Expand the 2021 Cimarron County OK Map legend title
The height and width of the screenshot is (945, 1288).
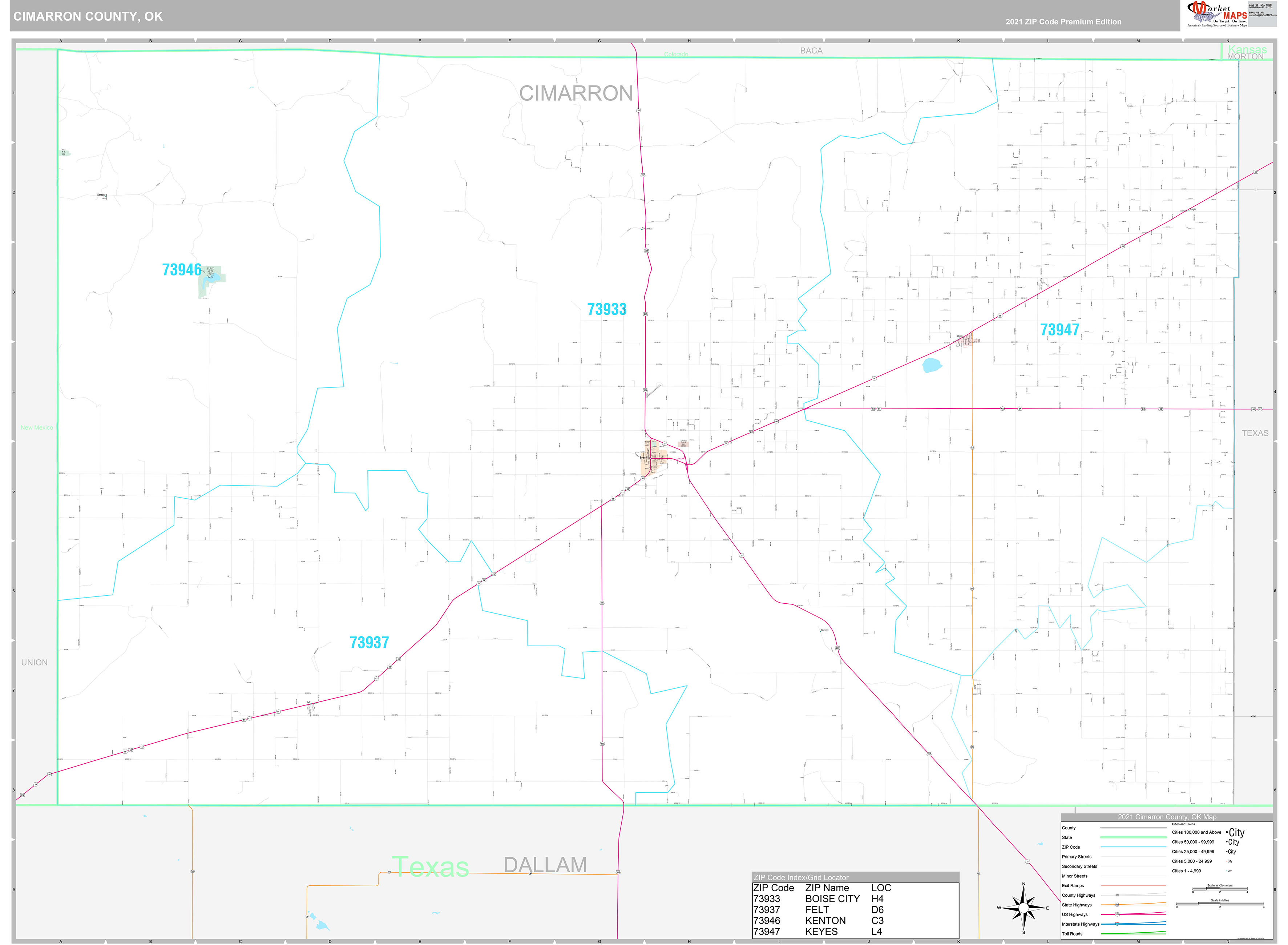(1167, 817)
